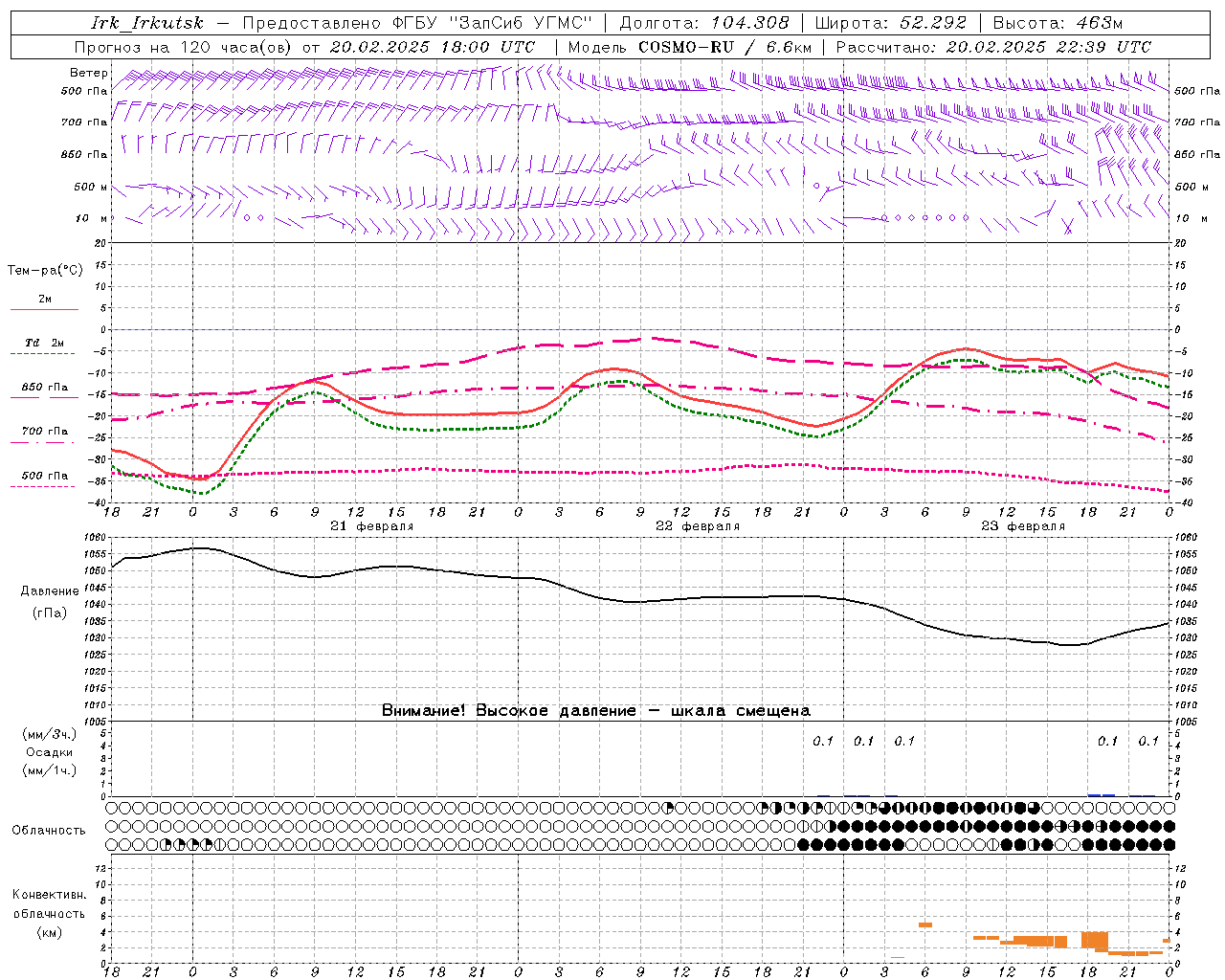Click the 'Долгота: 104.308' longitude value
Image resolution: width=1225 pixels, height=980 pixels.
point(704,23)
